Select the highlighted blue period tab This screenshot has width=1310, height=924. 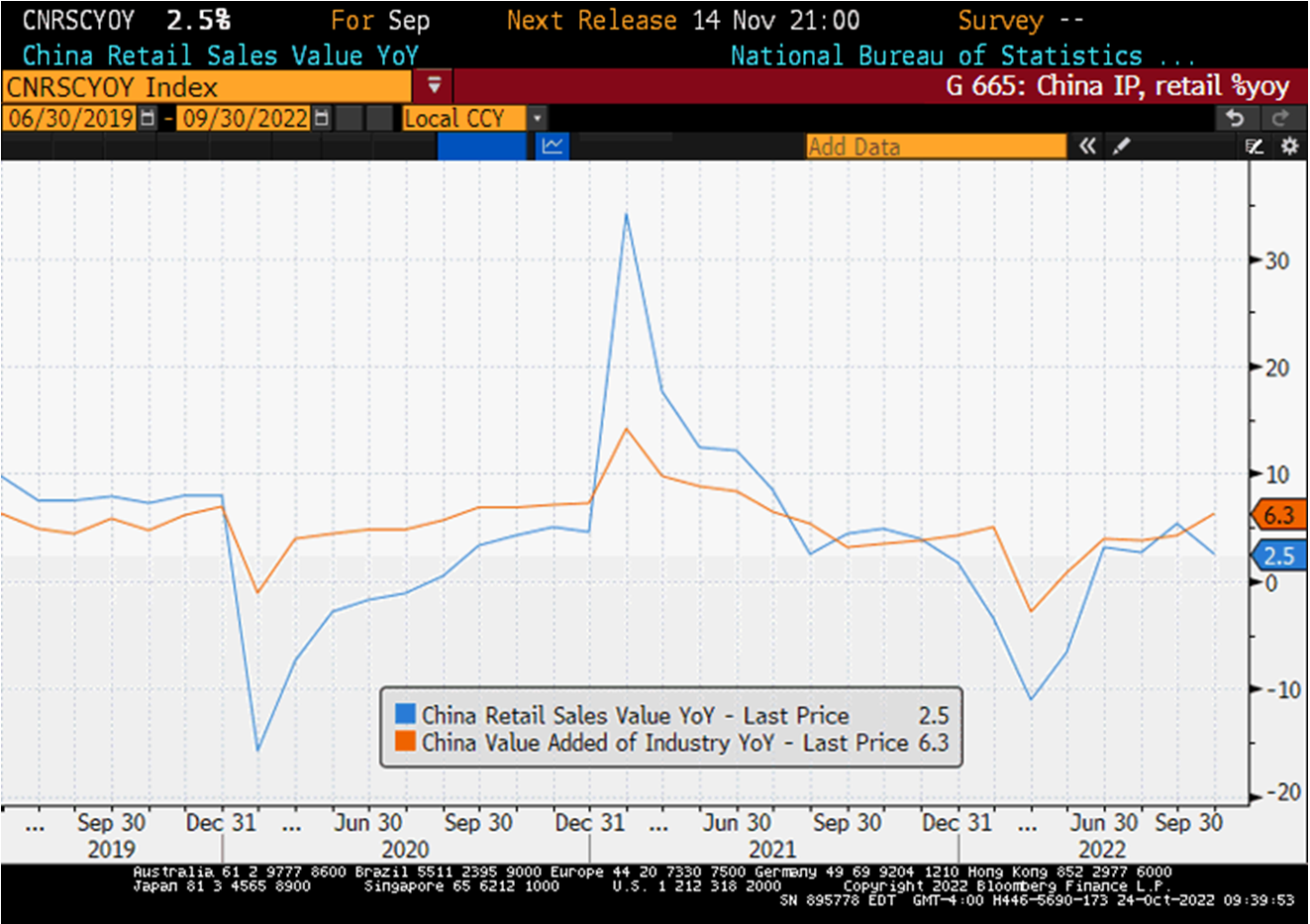(x=481, y=146)
